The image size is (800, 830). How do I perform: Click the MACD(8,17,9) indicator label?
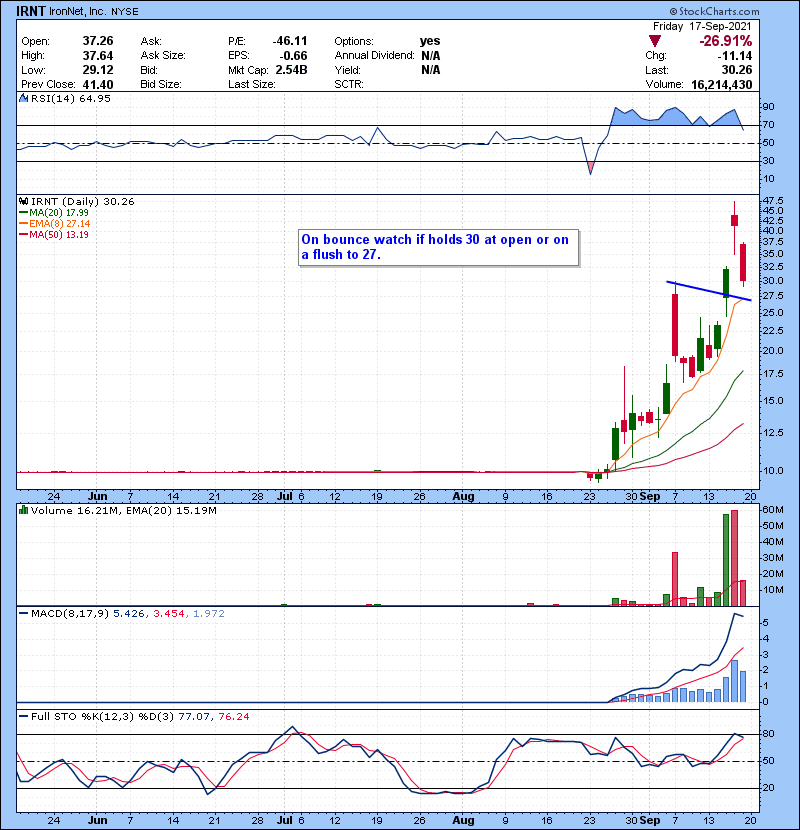point(70,614)
